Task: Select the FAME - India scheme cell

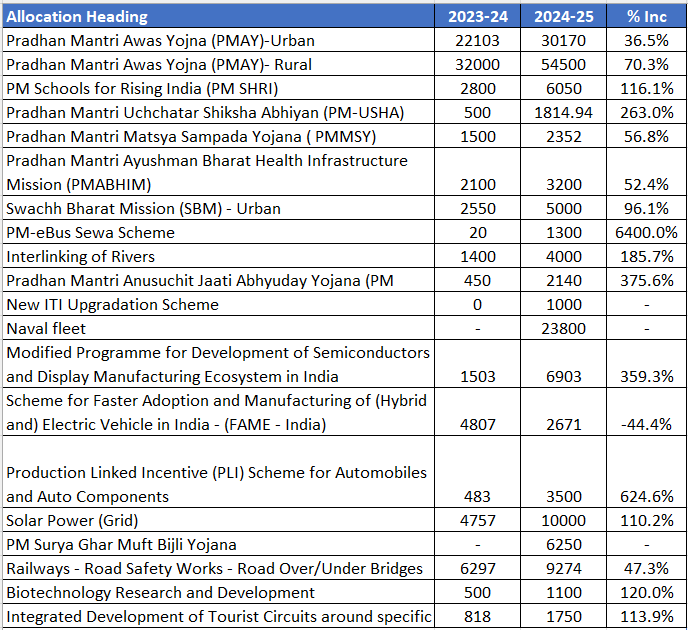Action: (219, 412)
